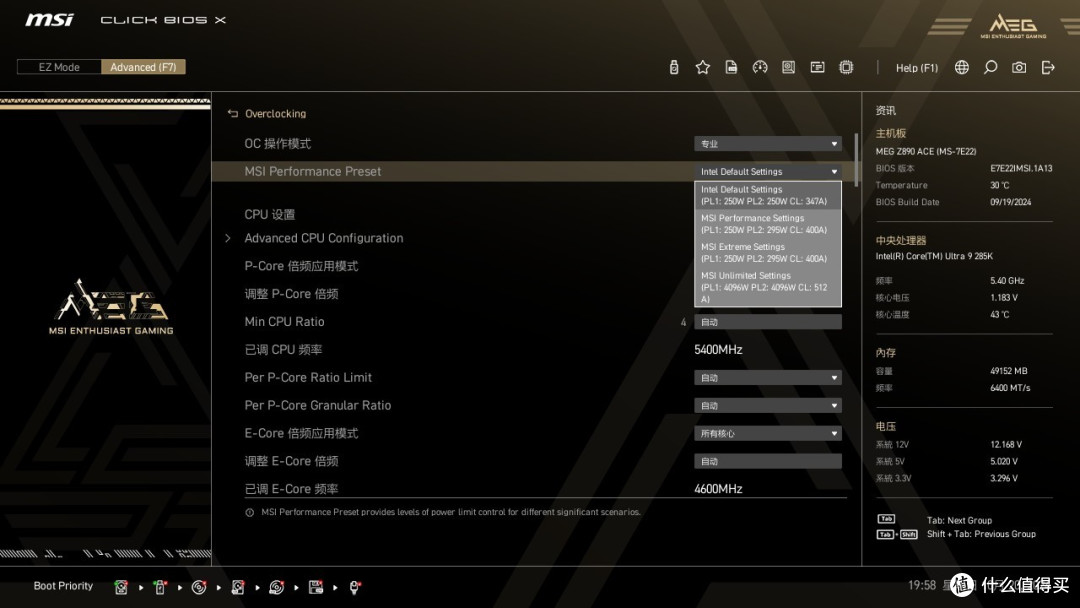Click BIOS version E7E22IMSI.1A13
Image resolution: width=1080 pixels, height=608 pixels.
pyautogui.click(x=1021, y=169)
